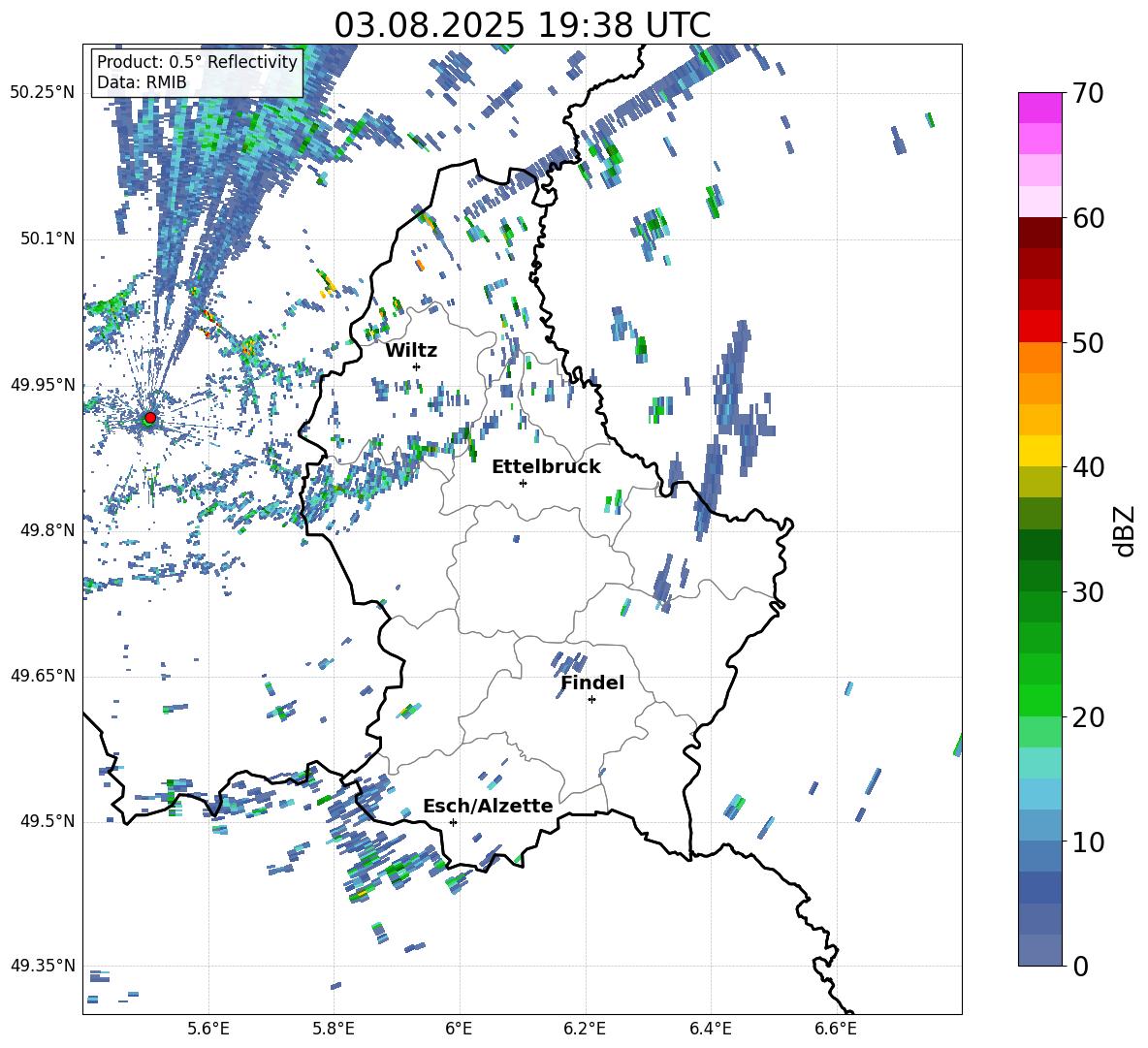Click the 0 colorbar tick label
The height and width of the screenshot is (1048, 1148).
pos(1080,966)
